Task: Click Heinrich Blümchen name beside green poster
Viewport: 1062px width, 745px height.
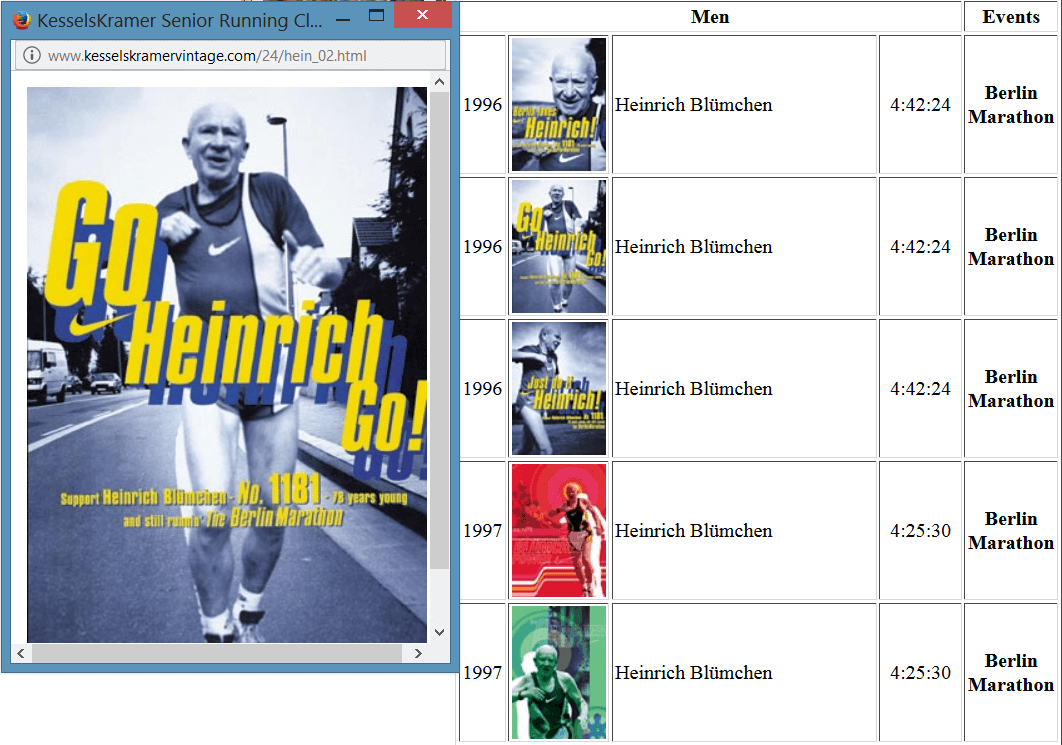Action: [x=694, y=673]
